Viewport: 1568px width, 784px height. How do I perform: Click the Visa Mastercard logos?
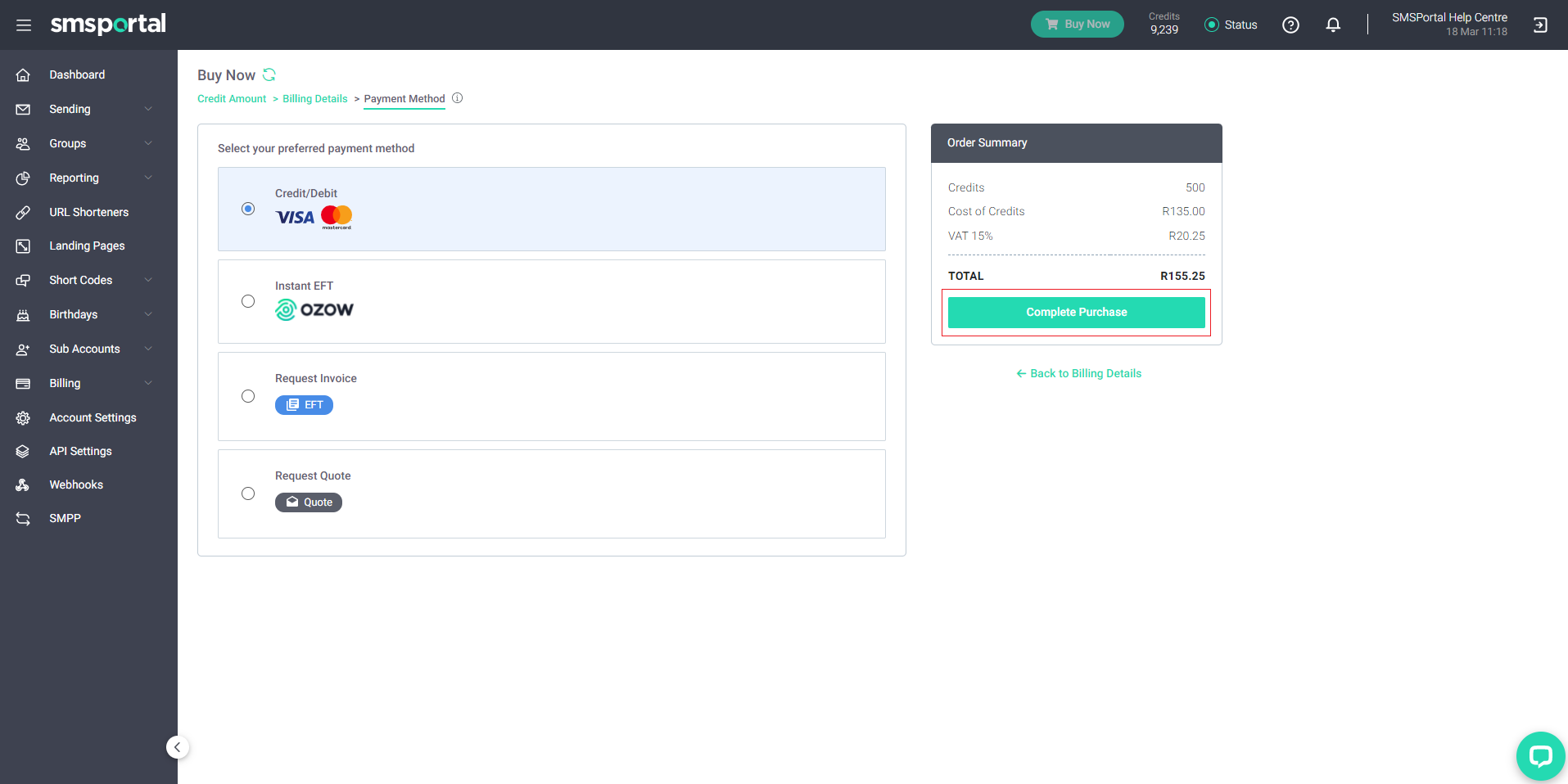[314, 217]
